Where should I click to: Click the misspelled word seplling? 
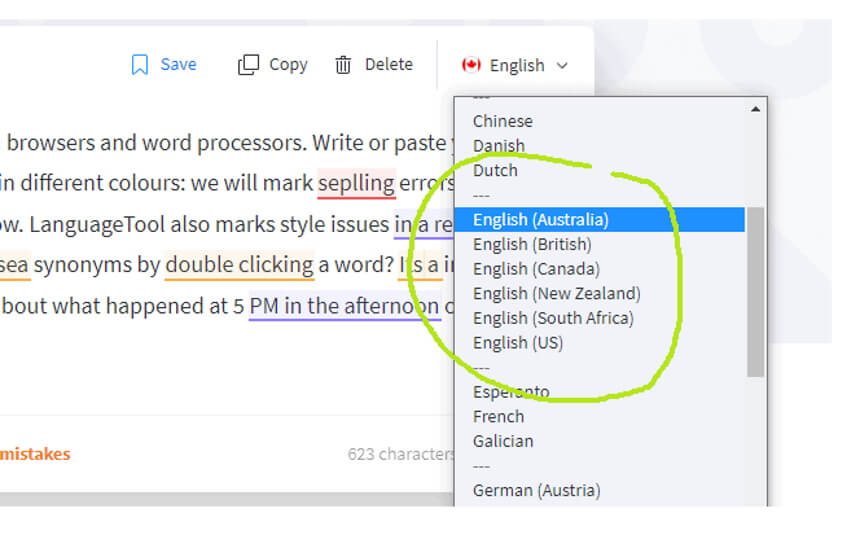tap(357, 183)
